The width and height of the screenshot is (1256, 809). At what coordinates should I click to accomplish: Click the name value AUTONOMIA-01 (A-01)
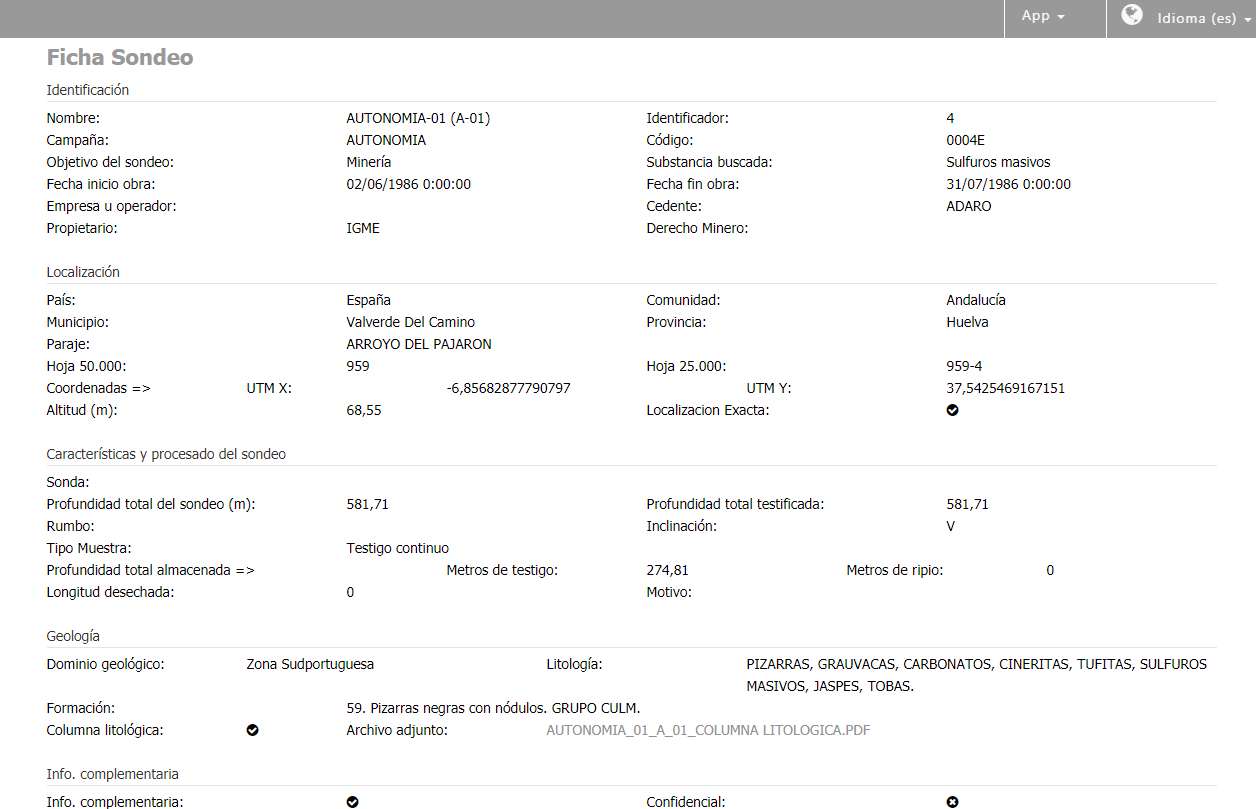(x=418, y=118)
